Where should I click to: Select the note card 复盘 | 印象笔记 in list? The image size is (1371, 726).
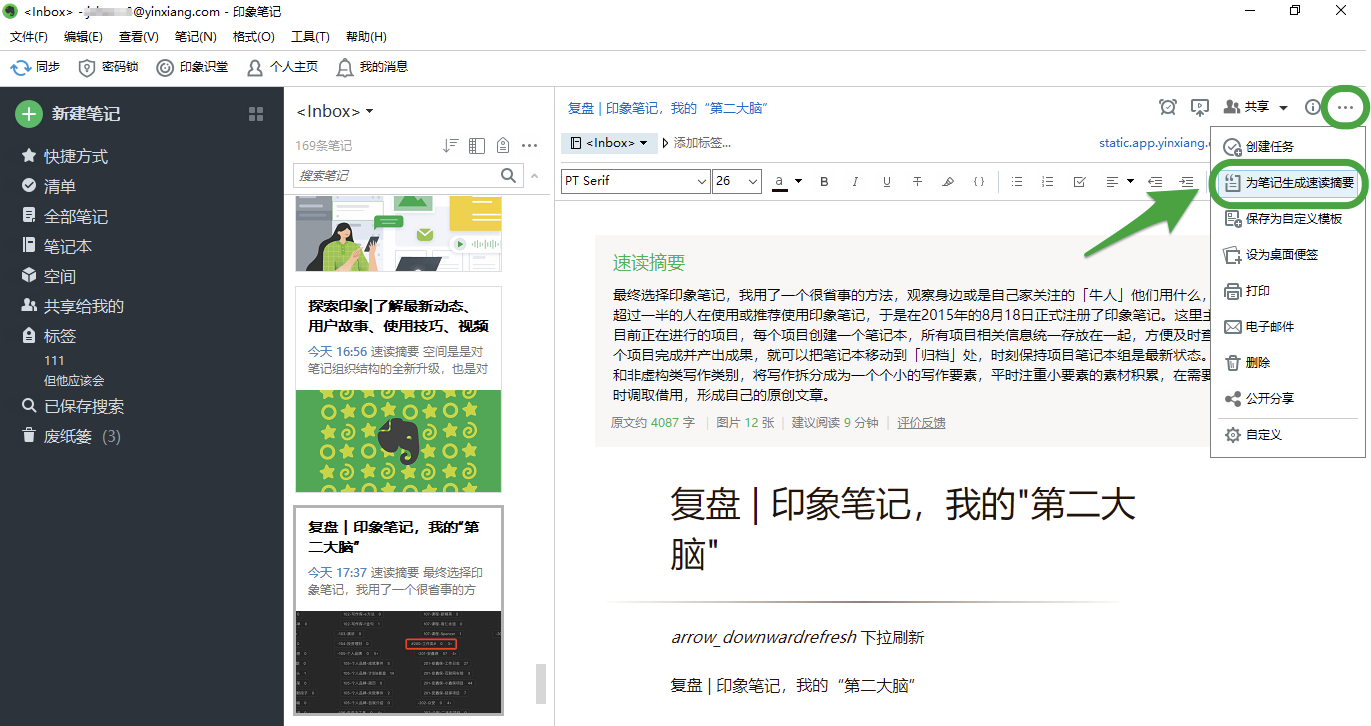coord(398,610)
